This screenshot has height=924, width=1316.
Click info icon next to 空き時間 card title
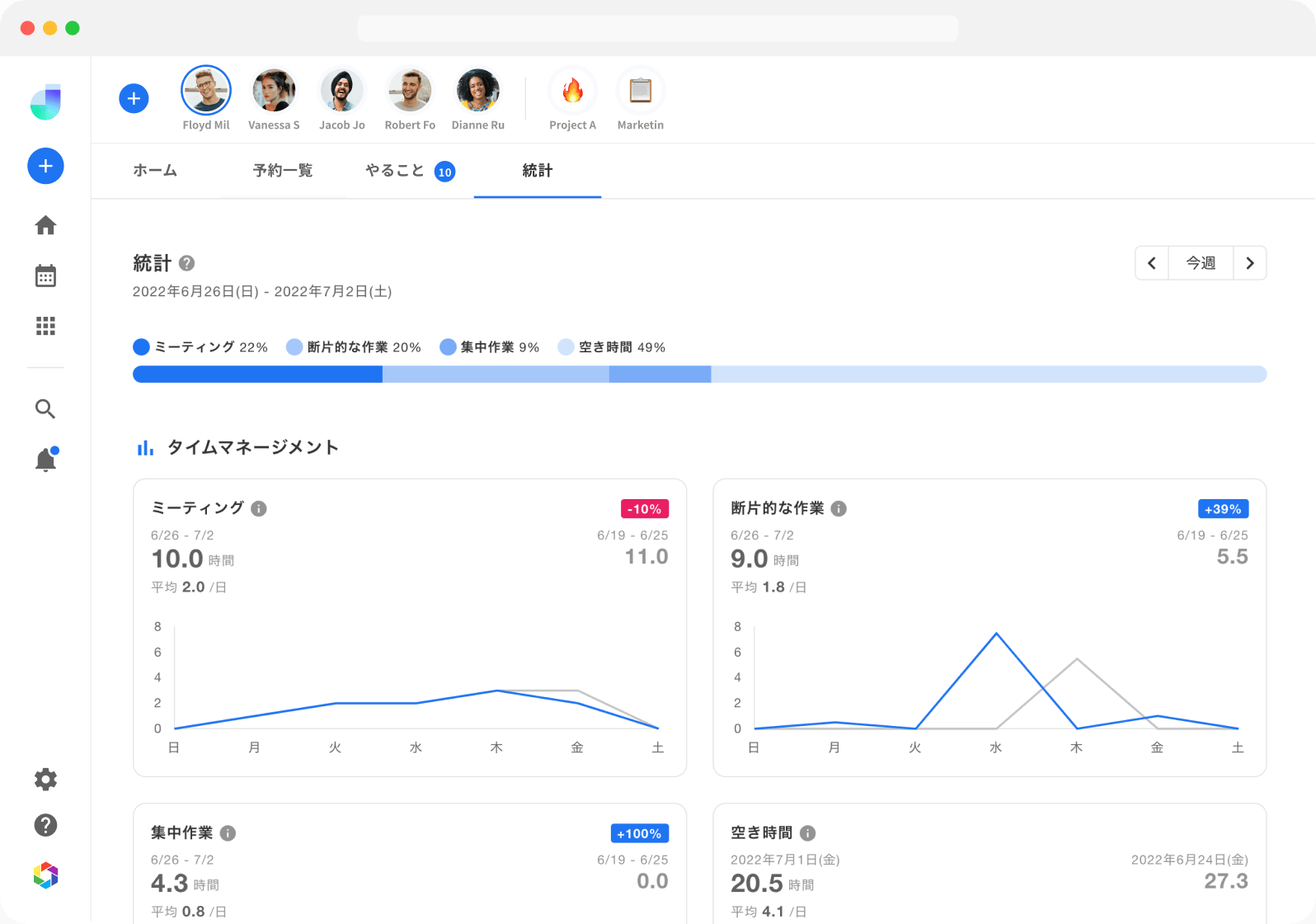(808, 833)
